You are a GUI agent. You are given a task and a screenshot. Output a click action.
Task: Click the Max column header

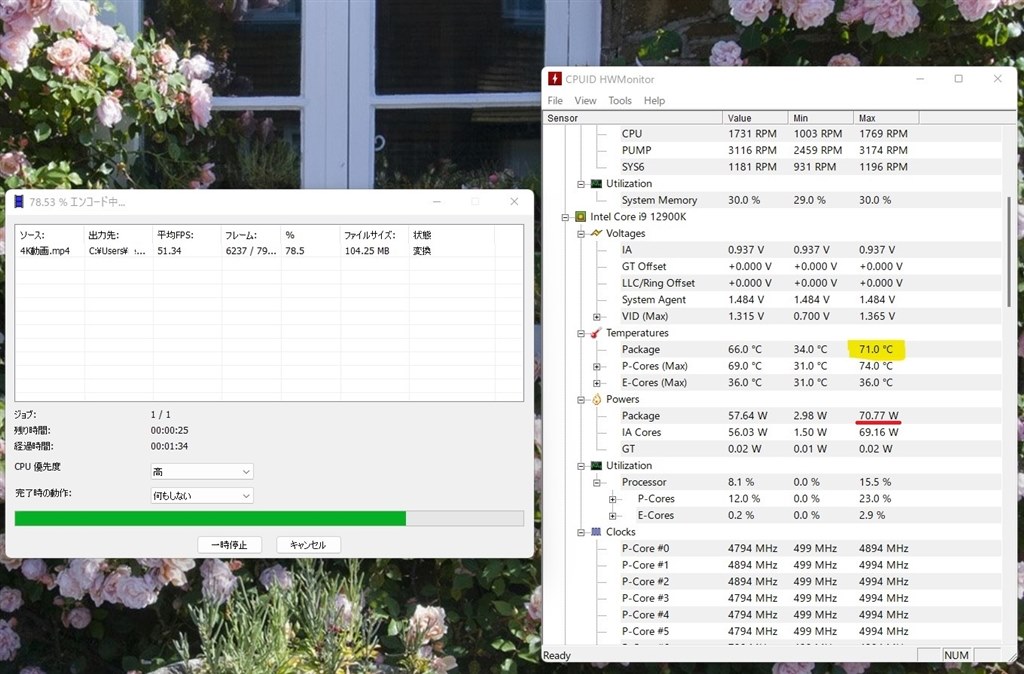tap(886, 118)
